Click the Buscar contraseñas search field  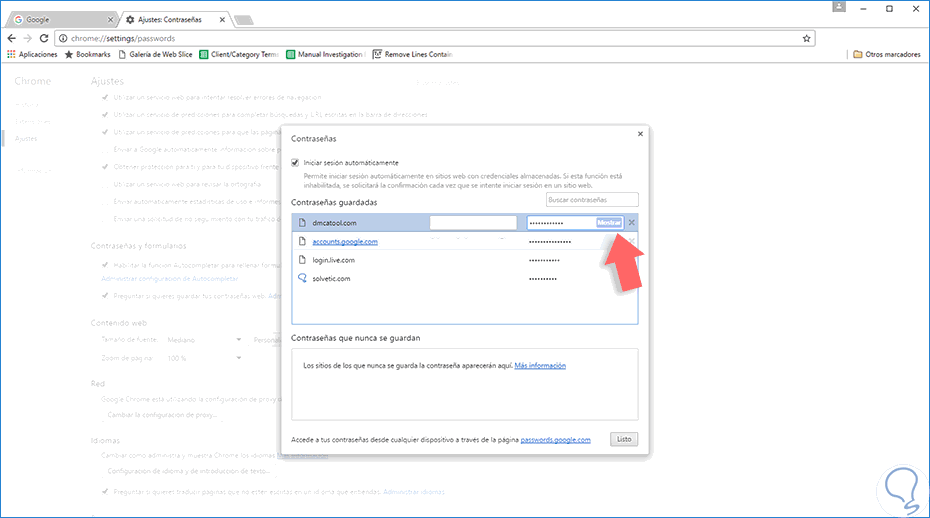point(592,200)
